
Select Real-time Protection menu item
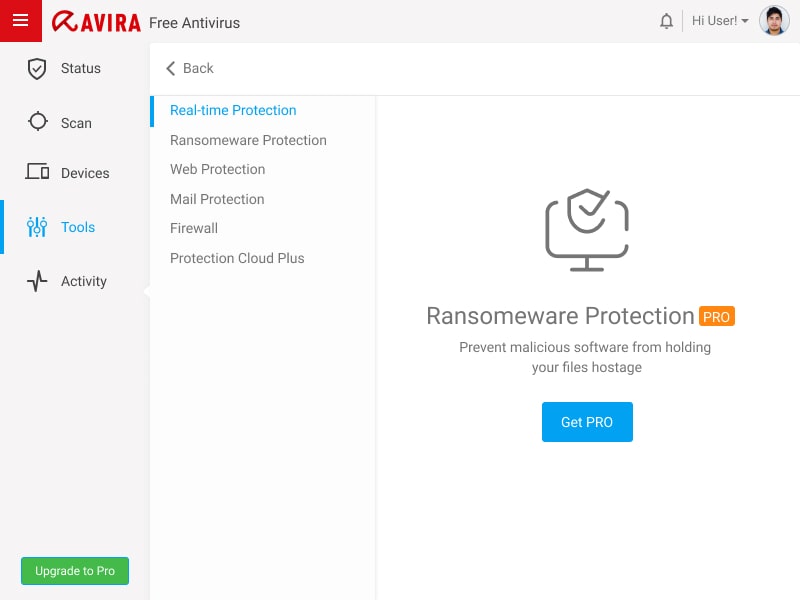(x=233, y=110)
